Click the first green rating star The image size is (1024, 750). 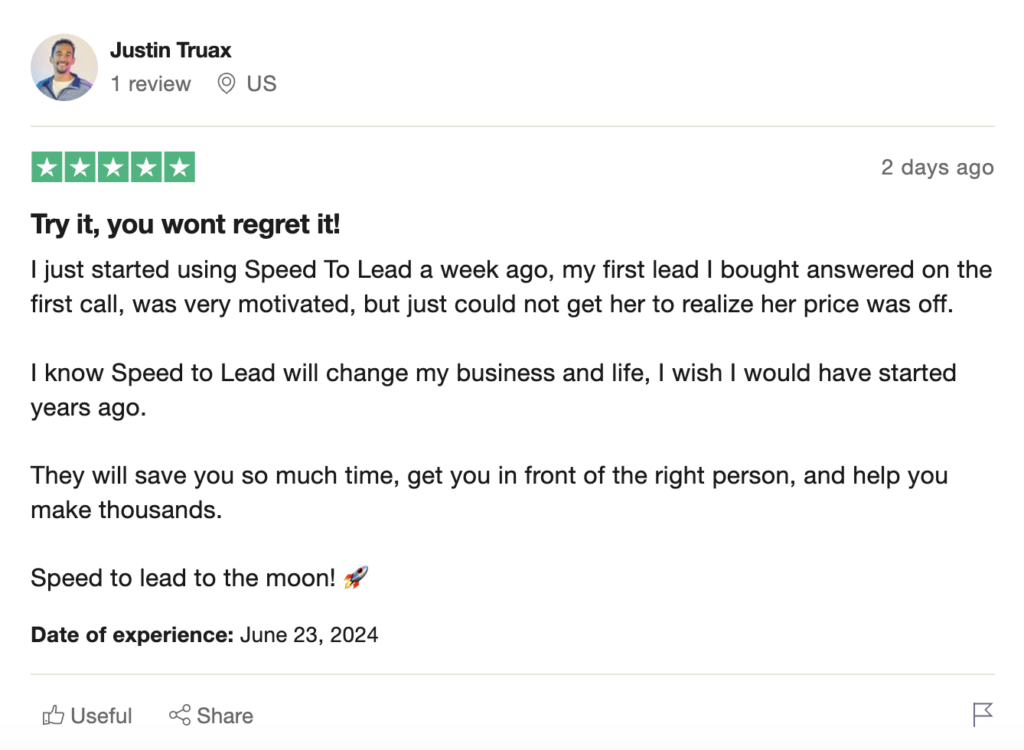point(47,167)
